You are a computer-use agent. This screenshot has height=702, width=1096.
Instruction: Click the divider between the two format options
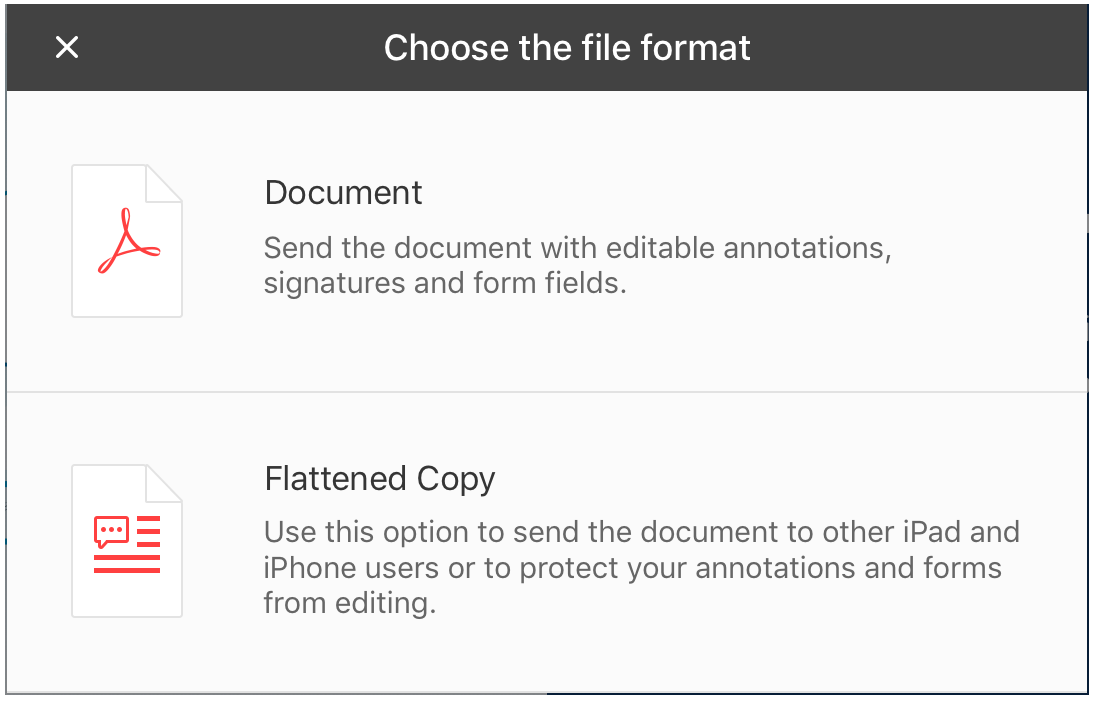546,392
